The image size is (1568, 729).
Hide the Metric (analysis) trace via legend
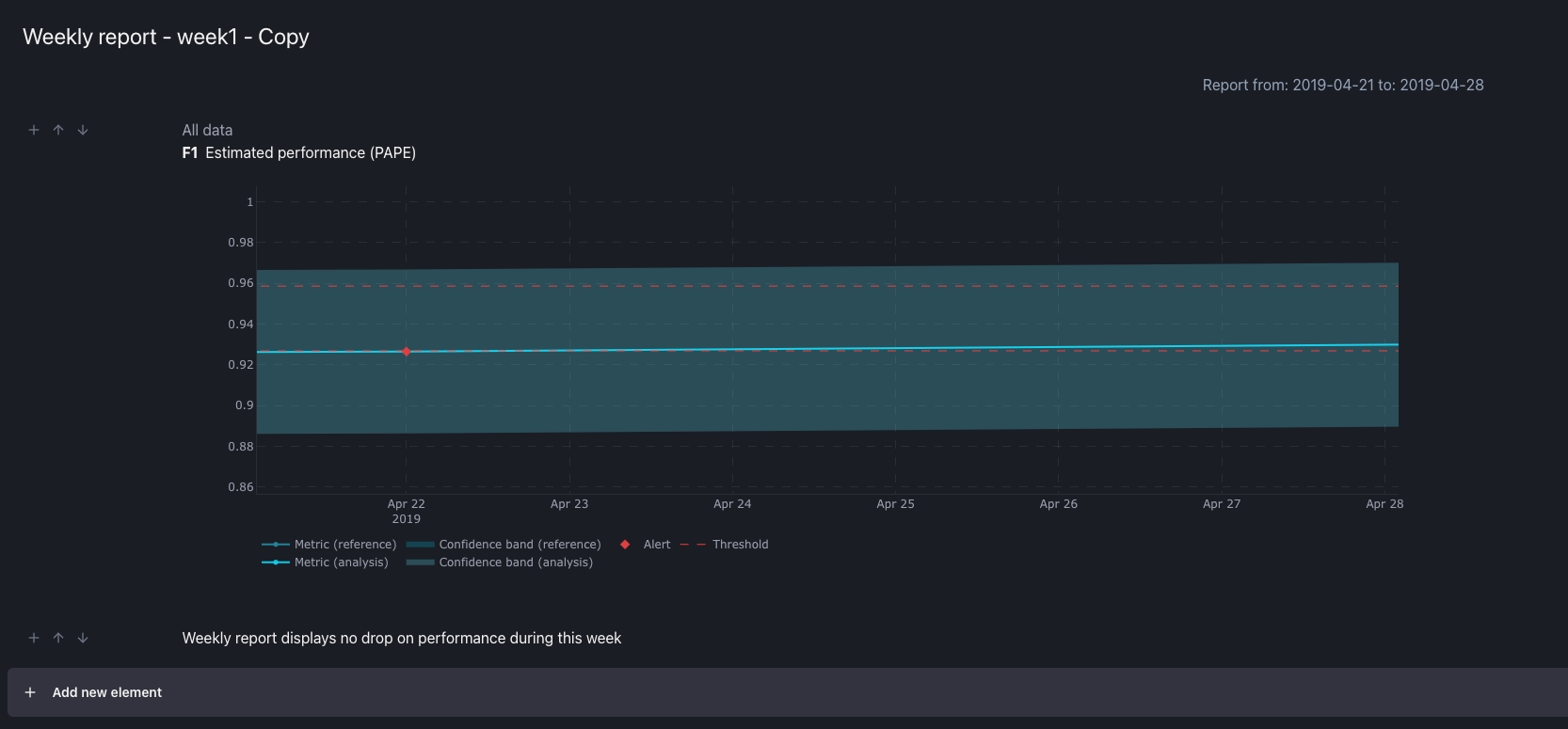coord(341,563)
